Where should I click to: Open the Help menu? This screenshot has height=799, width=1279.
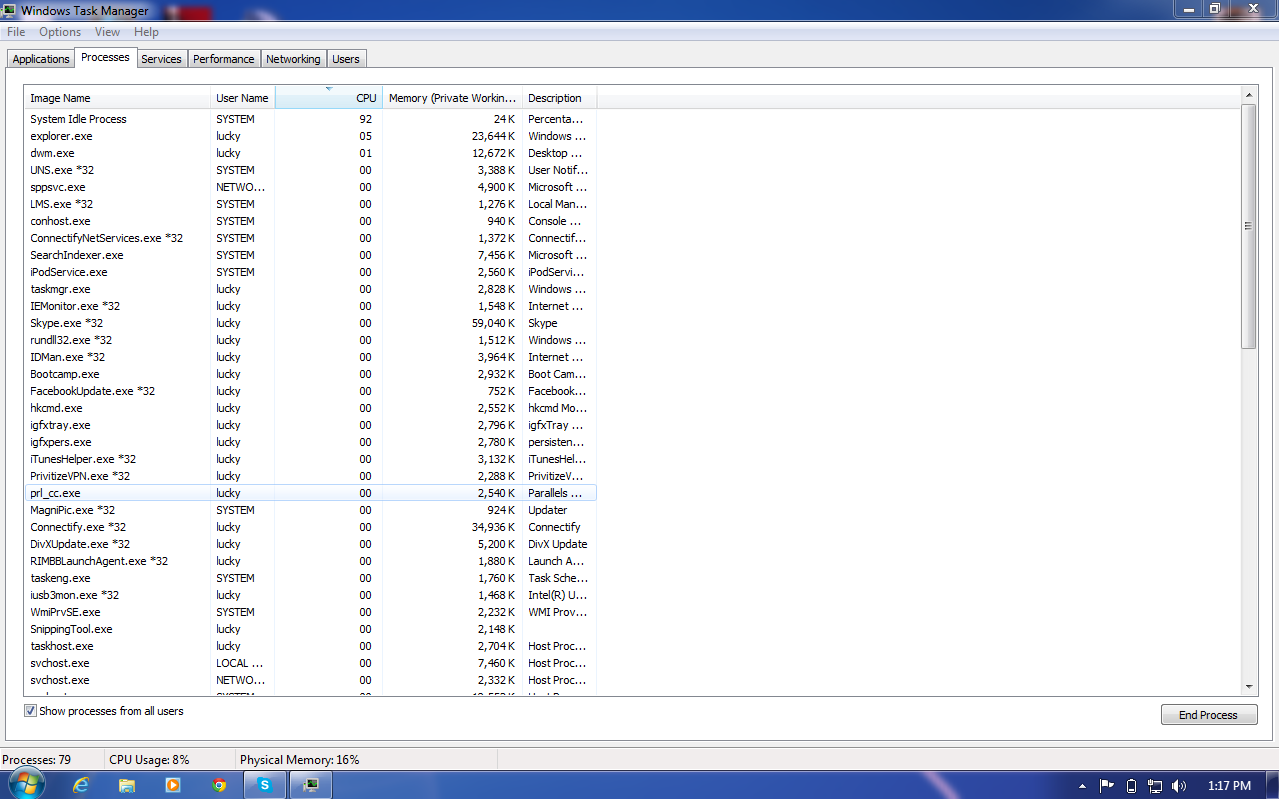pyautogui.click(x=146, y=32)
